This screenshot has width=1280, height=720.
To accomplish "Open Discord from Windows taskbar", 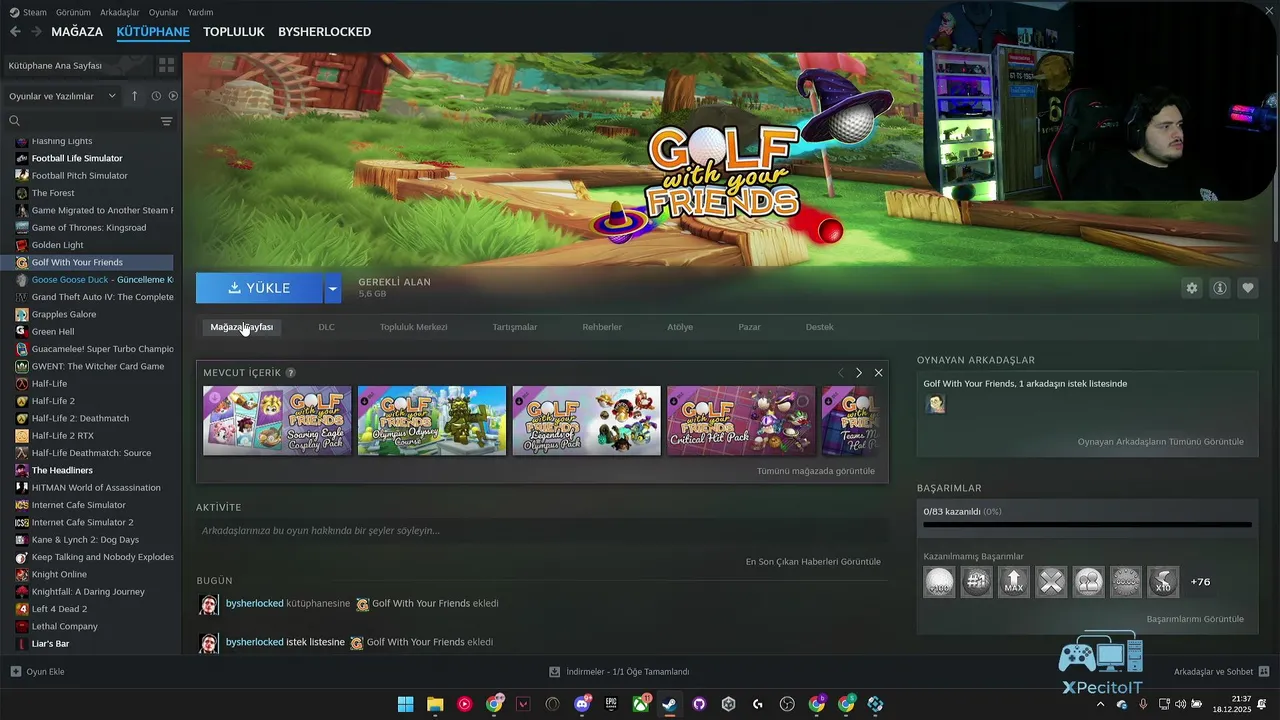I will click(x=582, y=704).
